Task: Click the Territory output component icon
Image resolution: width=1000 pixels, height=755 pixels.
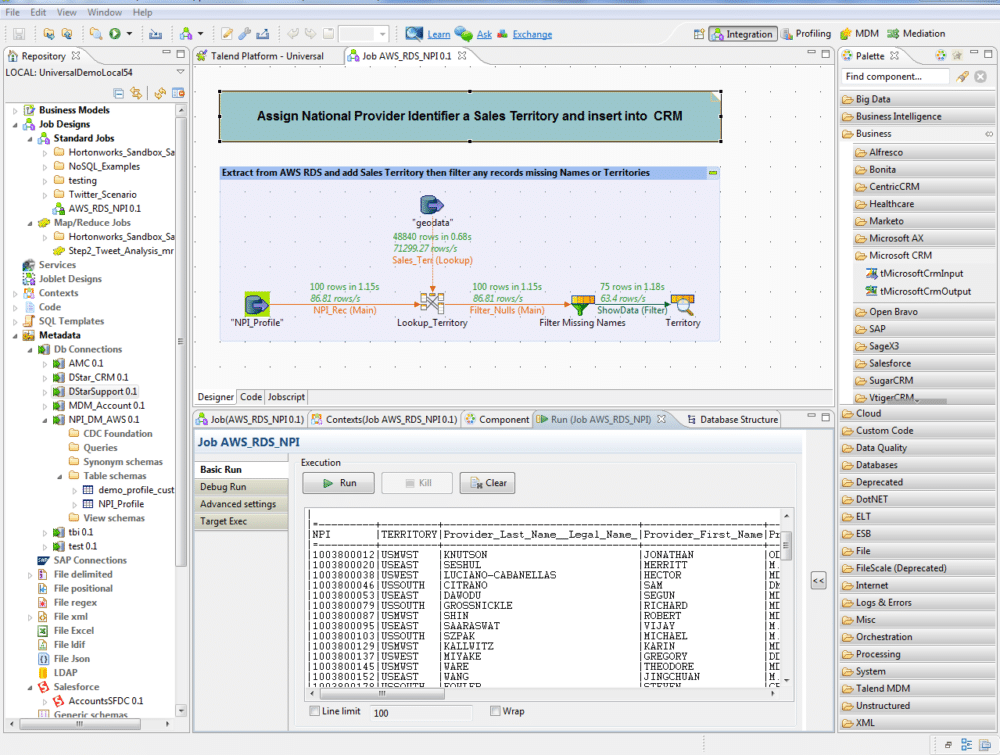Action: pyautogui.click(x=683, y=305)
